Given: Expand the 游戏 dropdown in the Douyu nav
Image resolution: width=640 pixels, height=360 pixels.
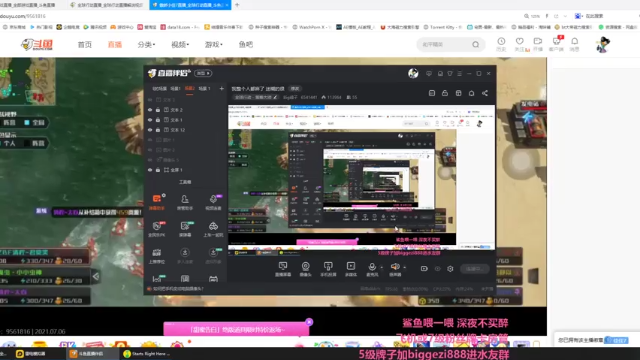Looking at the screenshot, I should point(213,44).
